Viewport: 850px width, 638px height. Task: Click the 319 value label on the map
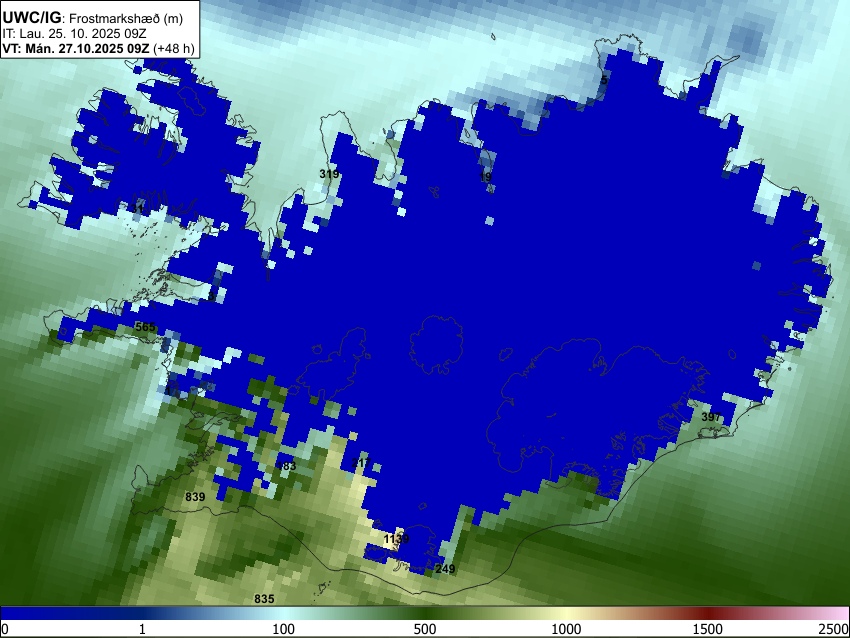[x=329, y=174]
